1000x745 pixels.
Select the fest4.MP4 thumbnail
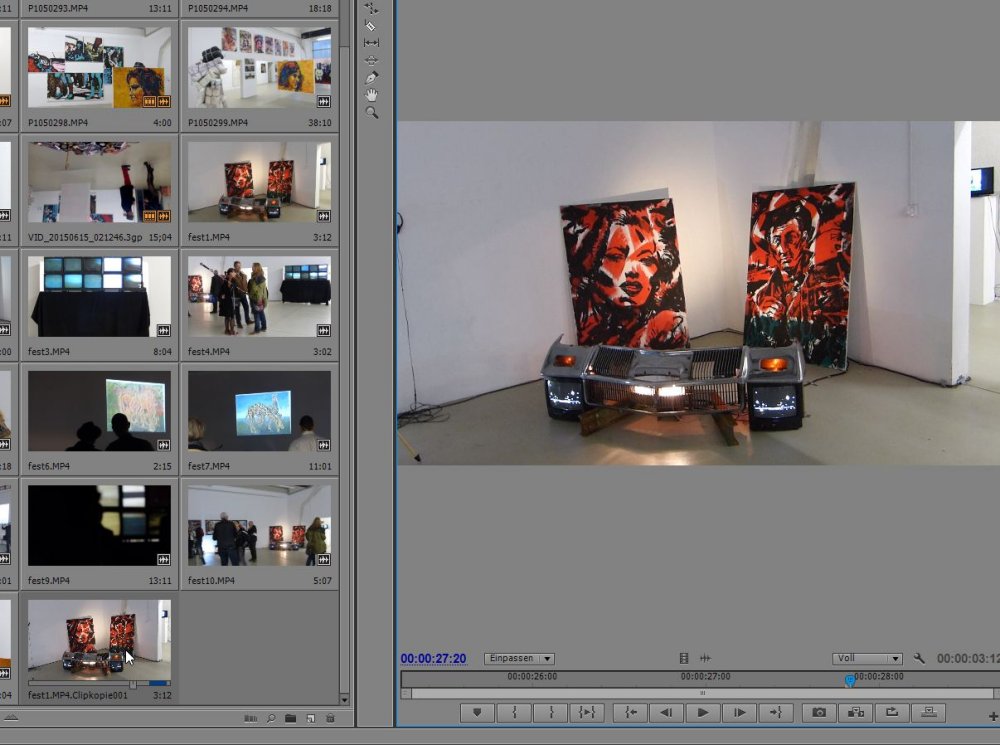coord(259,297)
